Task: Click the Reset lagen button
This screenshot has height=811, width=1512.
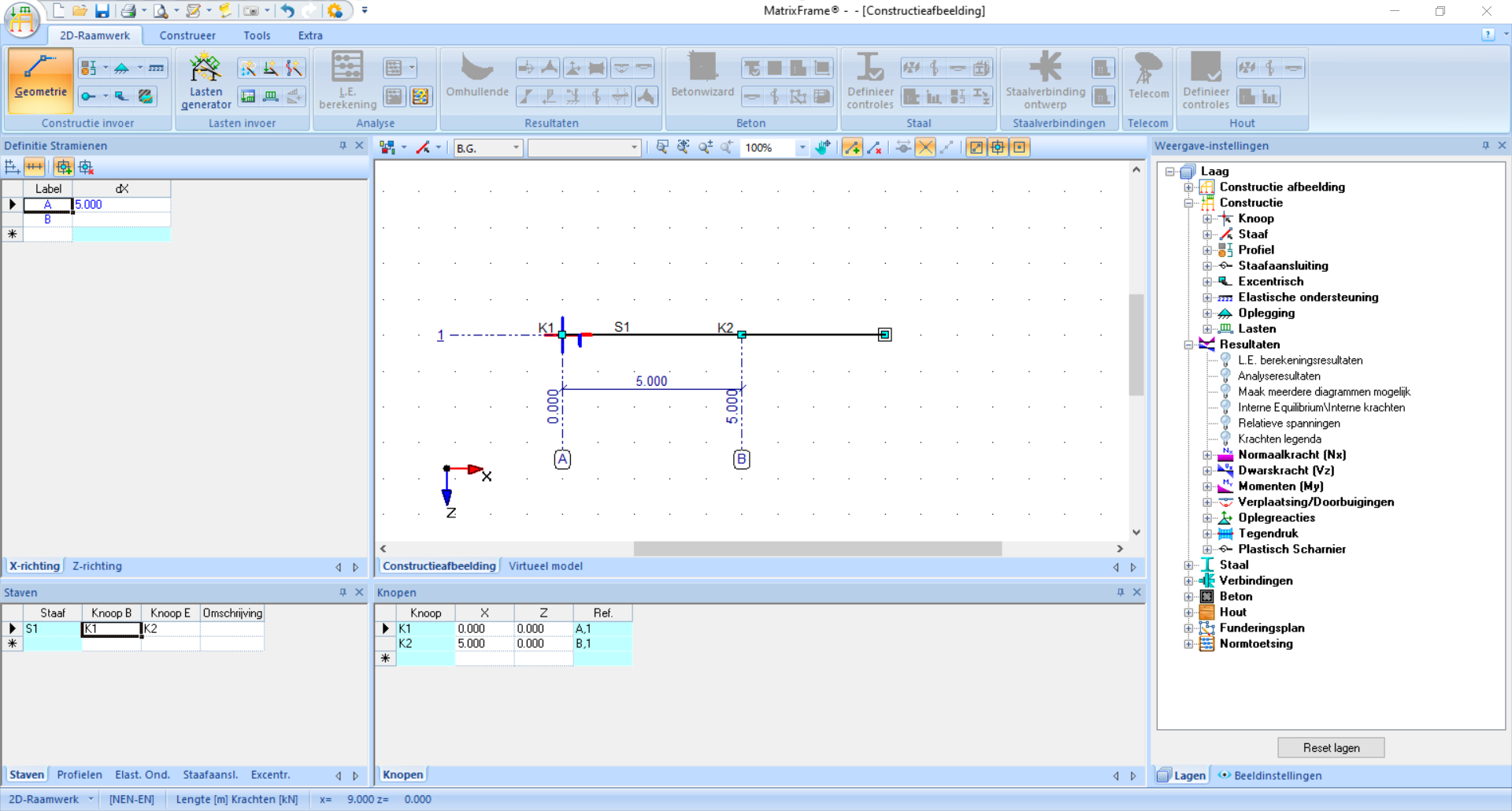Action: [1331, 747]
